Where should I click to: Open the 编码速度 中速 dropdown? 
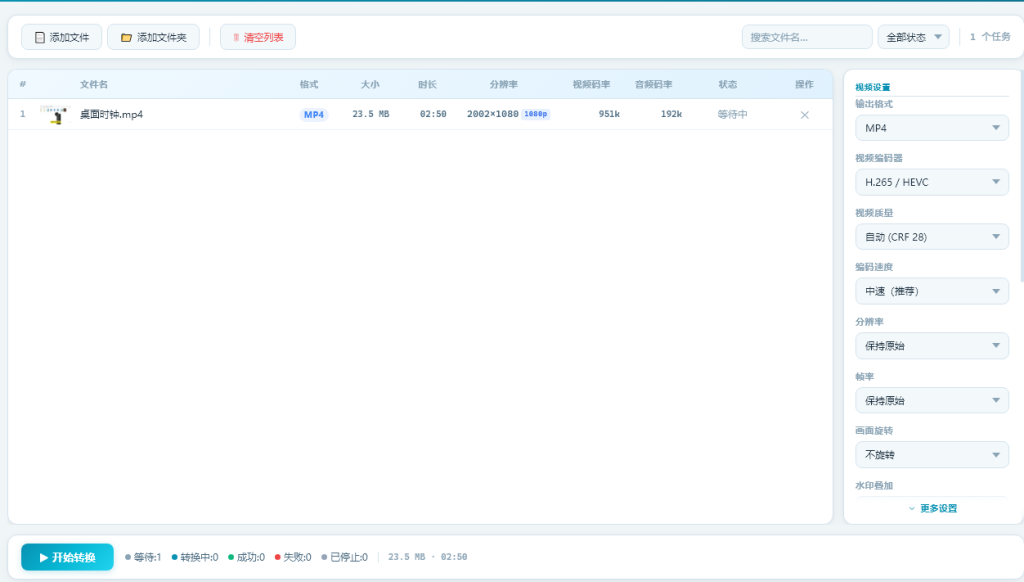click(x=931, y=291)
